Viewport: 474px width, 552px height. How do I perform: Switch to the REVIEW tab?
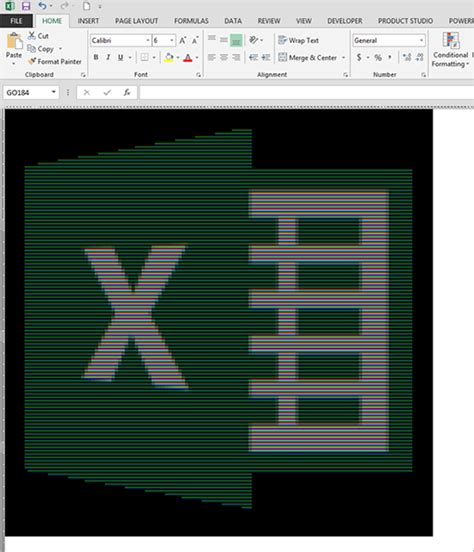click(x=269, y=21)
